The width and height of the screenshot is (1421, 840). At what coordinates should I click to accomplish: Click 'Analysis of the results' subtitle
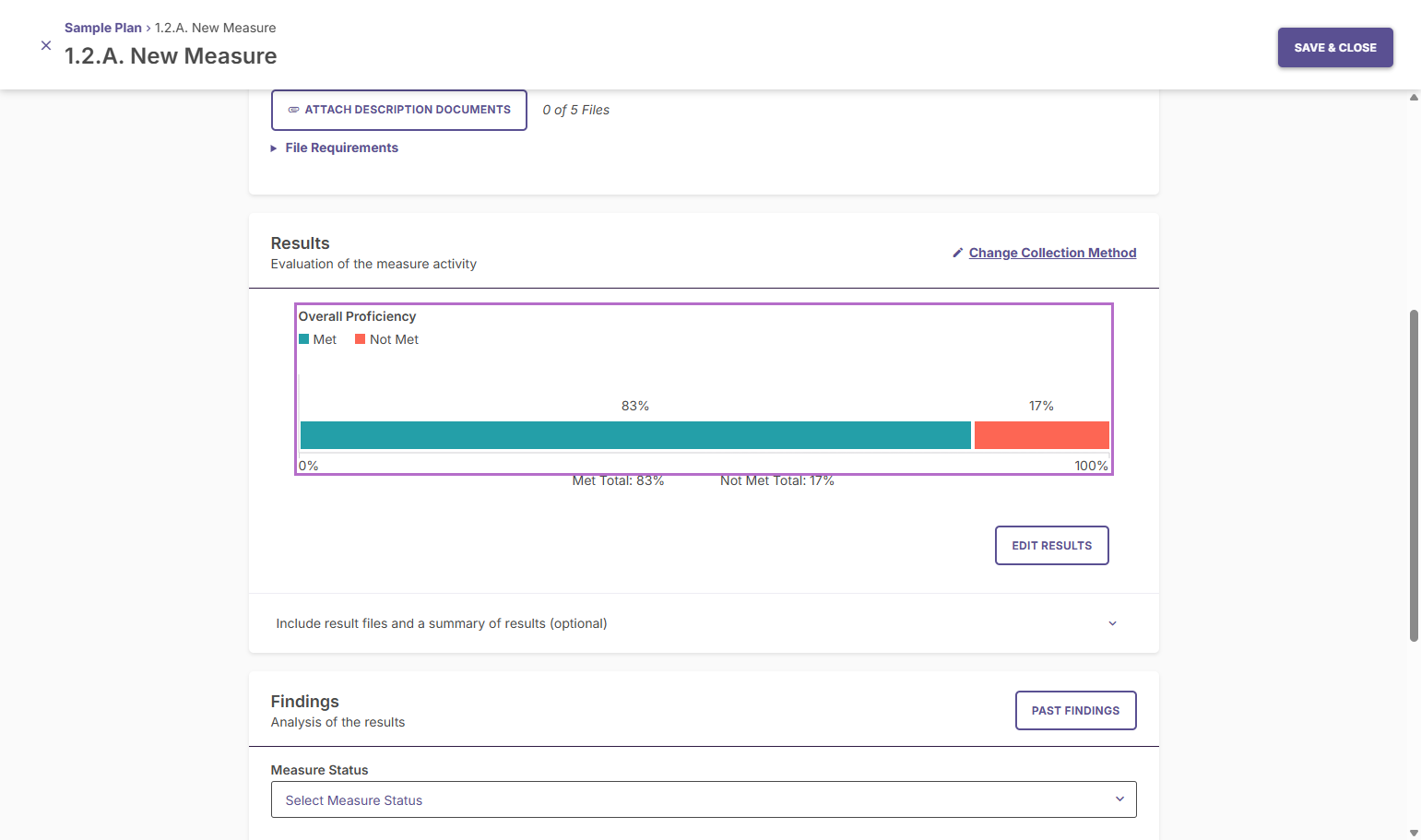coord(337,722)
